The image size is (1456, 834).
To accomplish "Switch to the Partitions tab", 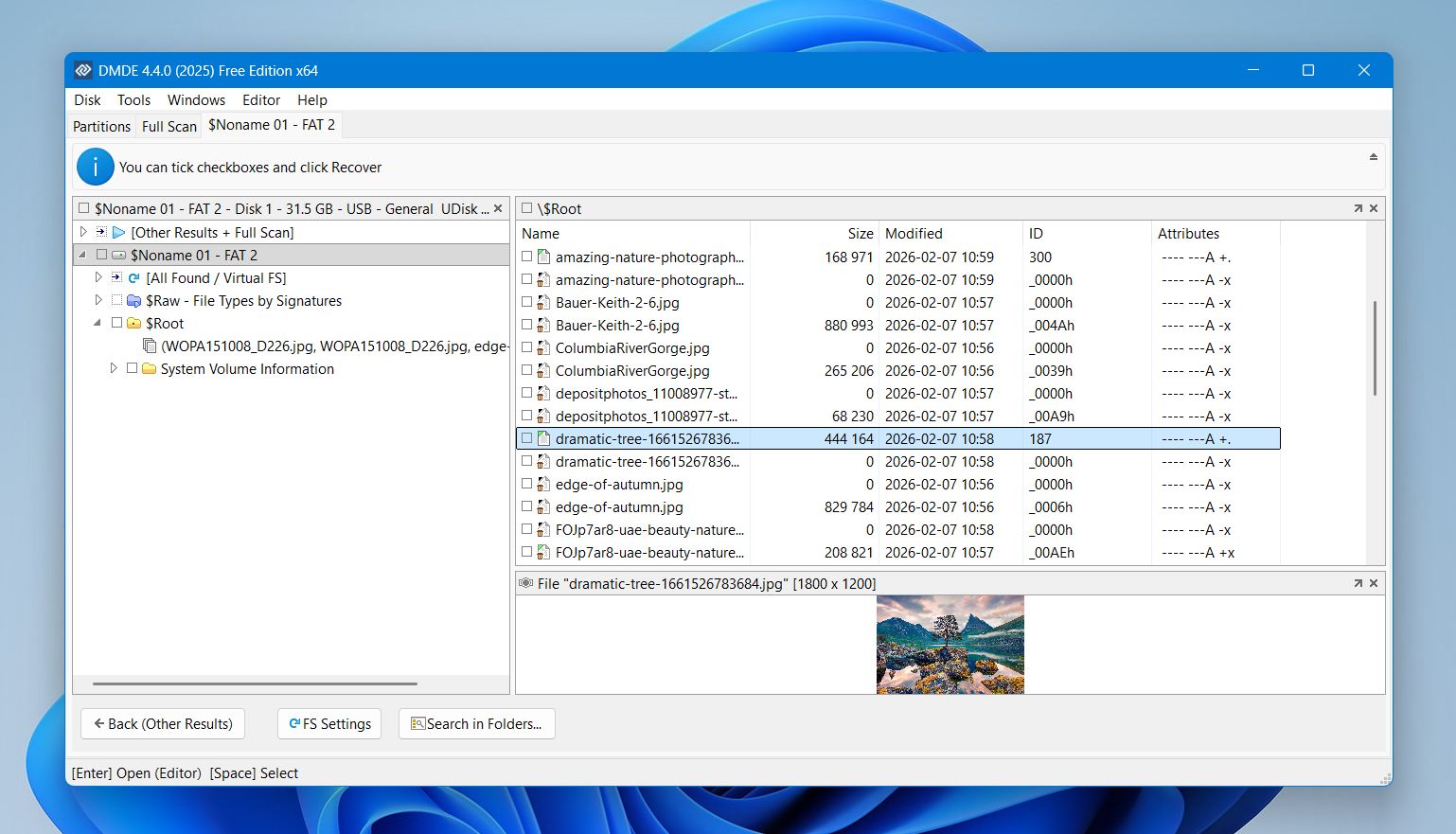I will pyautogui.click(x=100, y=125).
